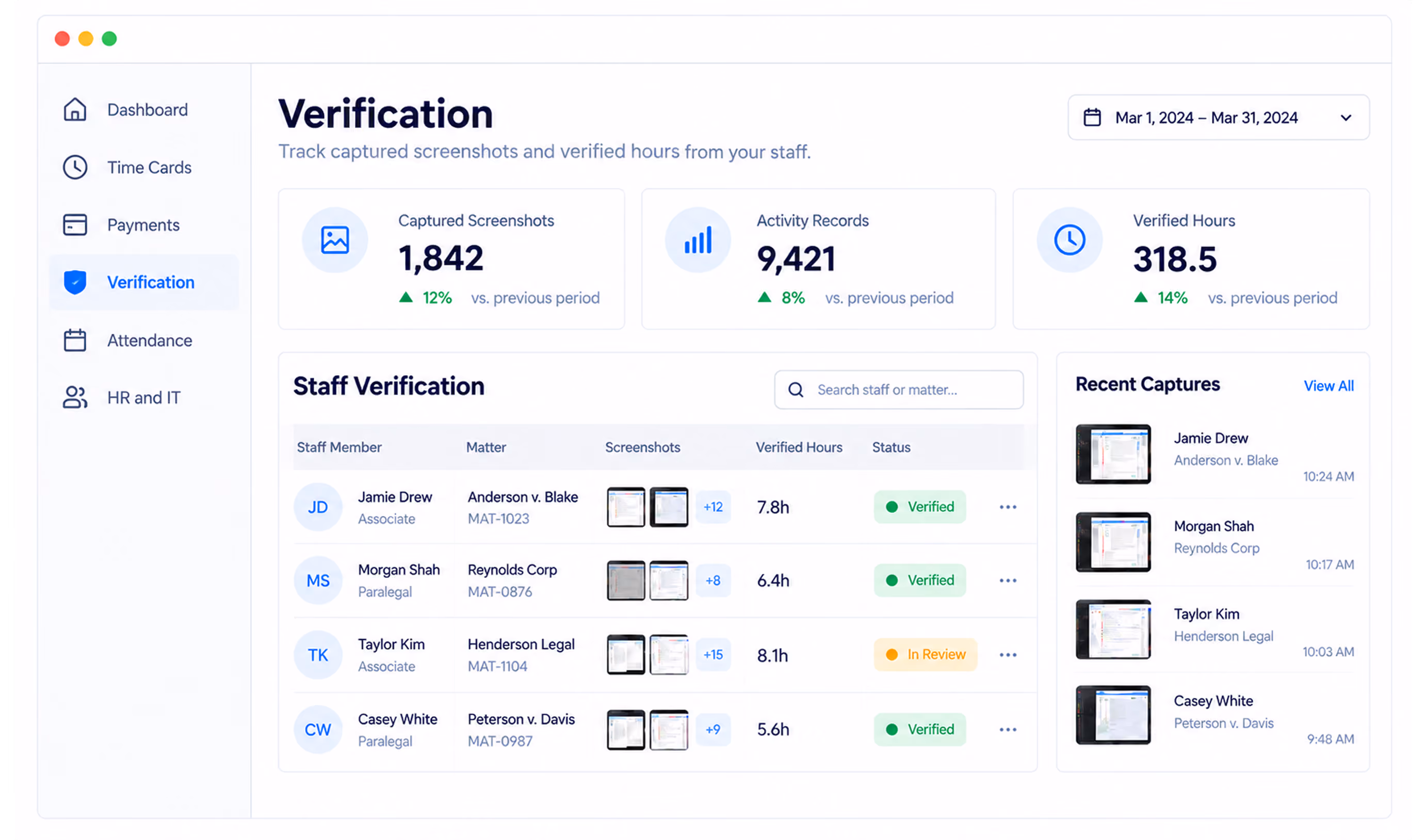Click the Verified badge for Jamie Drew
The width and height of the screenshot is (1426, 840).
tap(920, 507)
